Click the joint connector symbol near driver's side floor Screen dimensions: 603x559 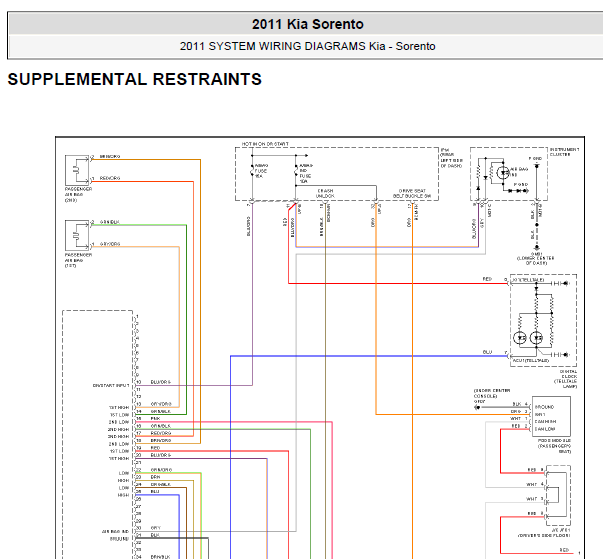click(x=557, y=496)
